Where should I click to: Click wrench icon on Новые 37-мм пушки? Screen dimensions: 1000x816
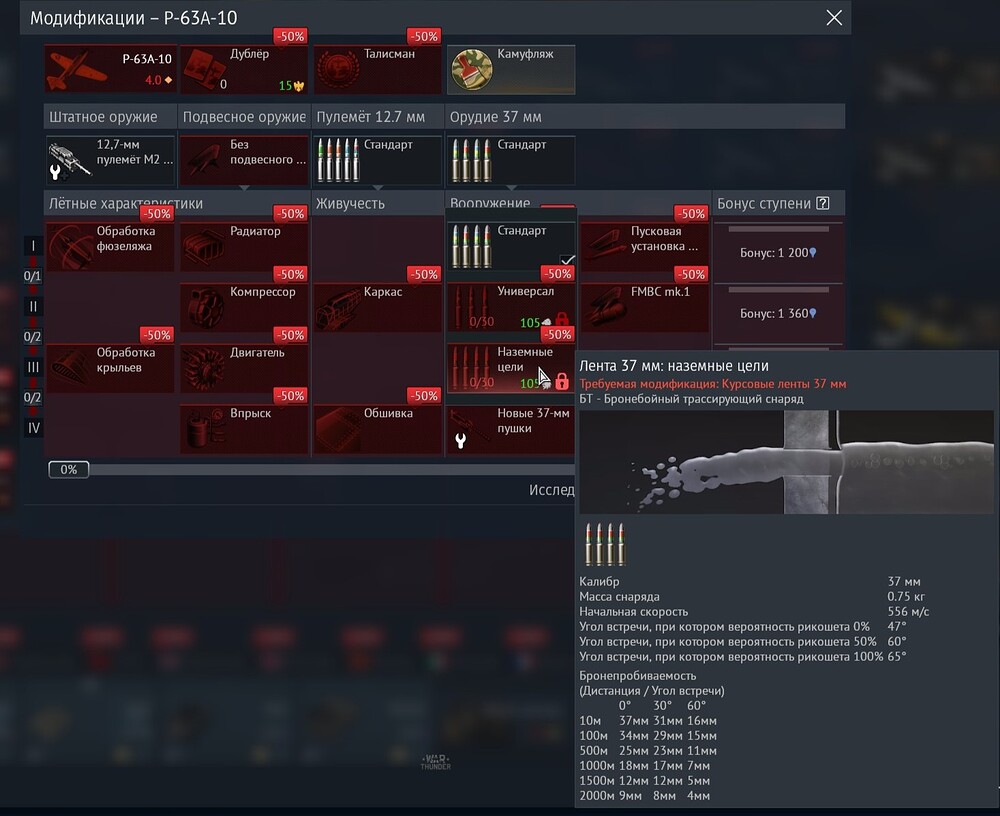[460, 440]
